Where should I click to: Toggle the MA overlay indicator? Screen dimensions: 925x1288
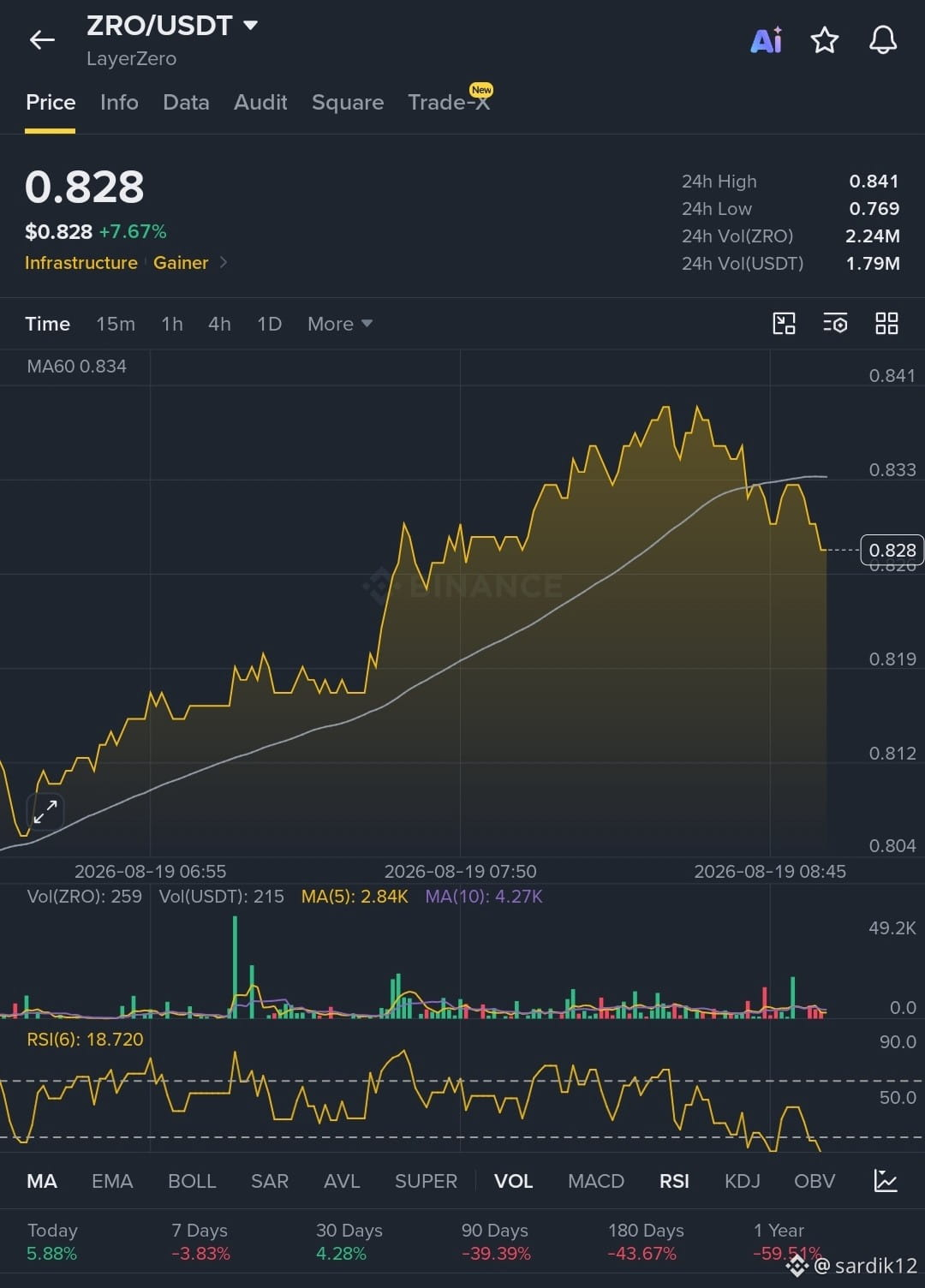42,1181
